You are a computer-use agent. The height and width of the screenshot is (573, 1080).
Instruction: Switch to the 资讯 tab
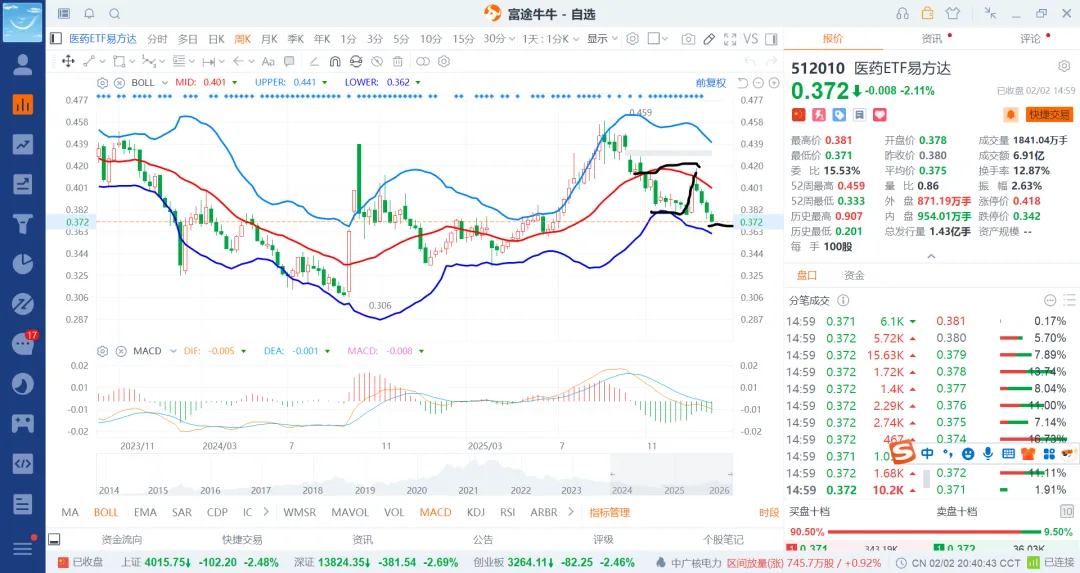coord(931,39)
